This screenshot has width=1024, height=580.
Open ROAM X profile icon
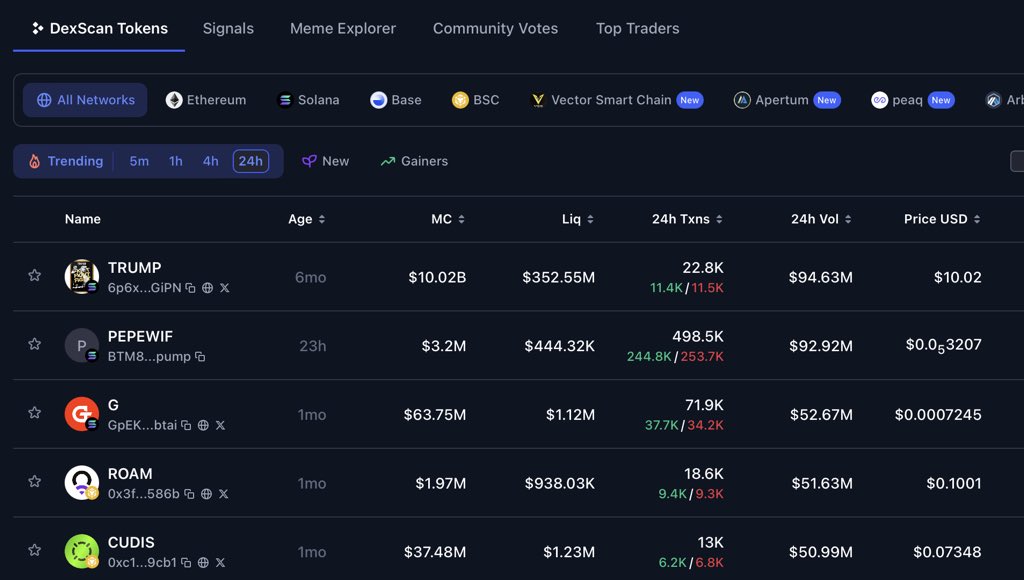[x=223, y=494]
